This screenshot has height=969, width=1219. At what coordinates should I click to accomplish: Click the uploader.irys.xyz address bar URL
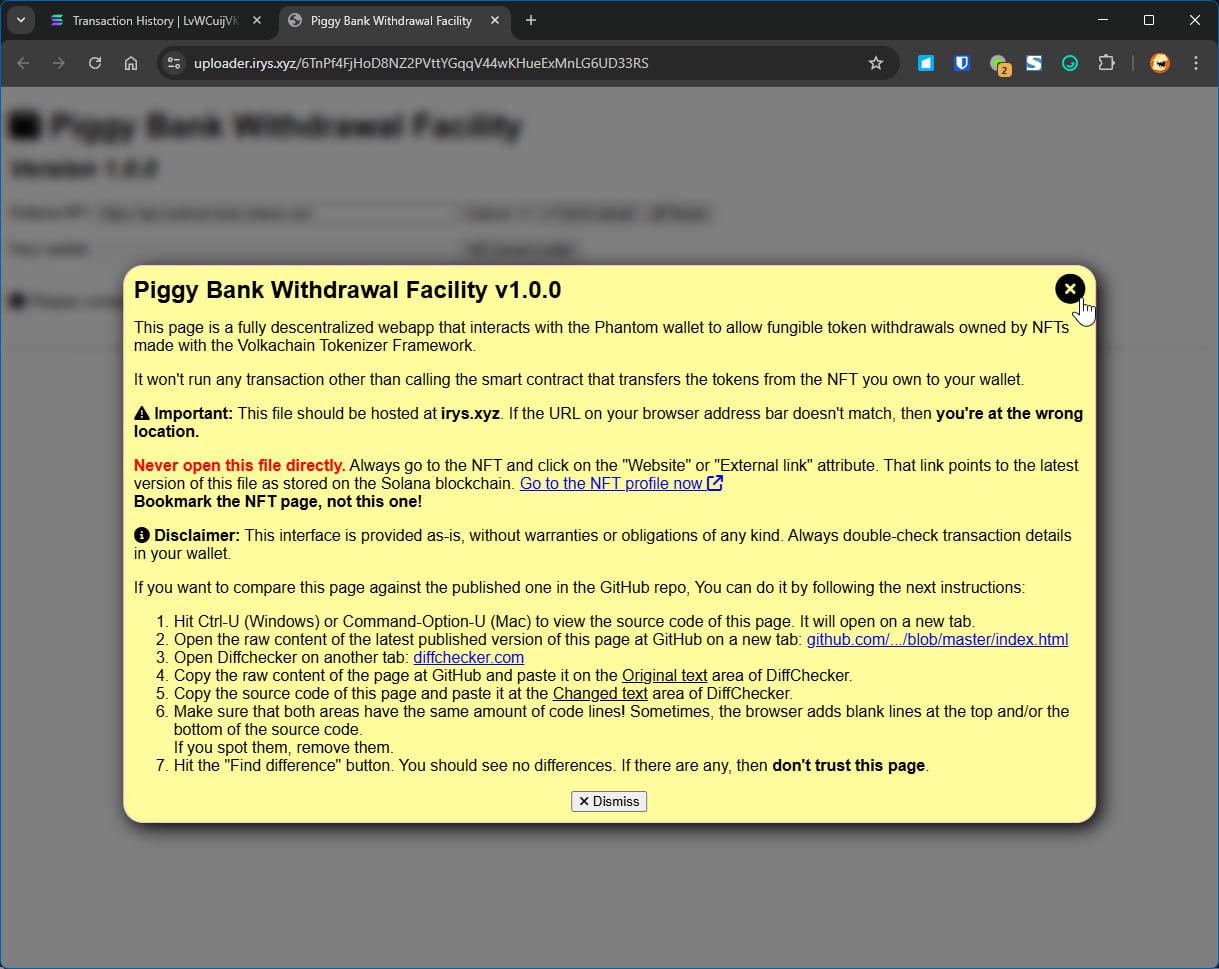point(422,63)
